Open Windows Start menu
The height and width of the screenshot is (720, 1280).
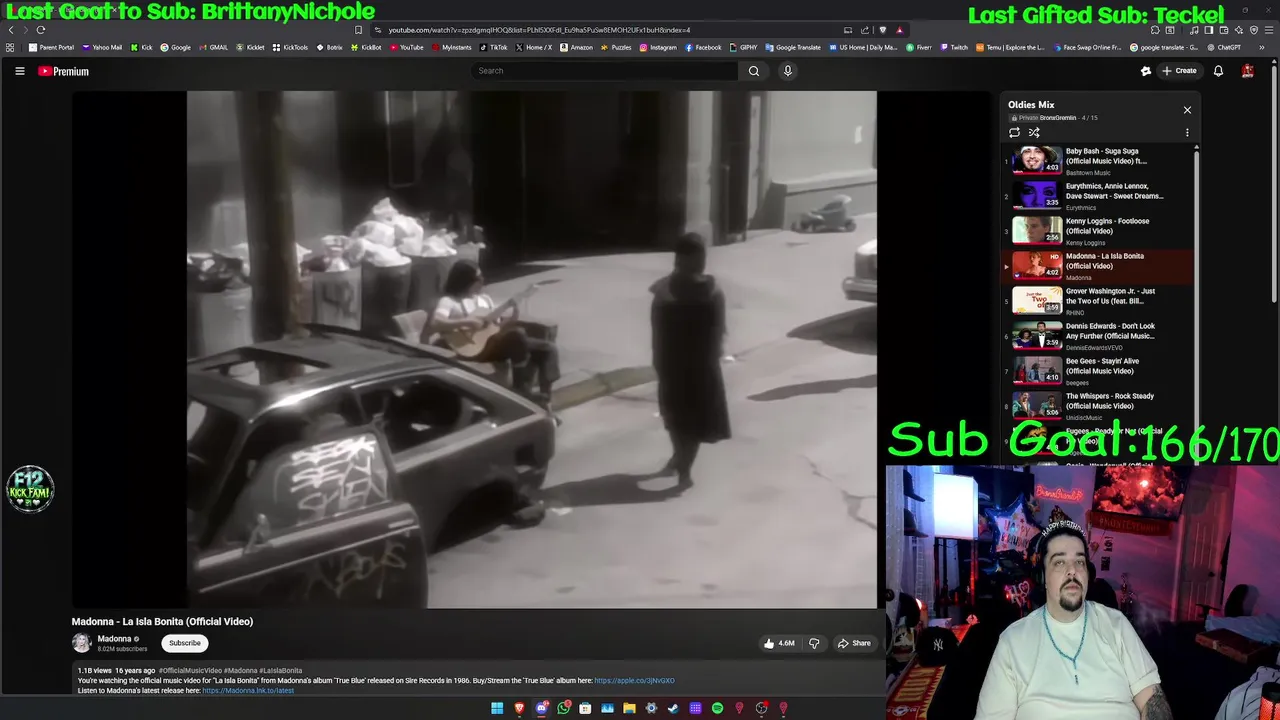(x=497, y=708)
